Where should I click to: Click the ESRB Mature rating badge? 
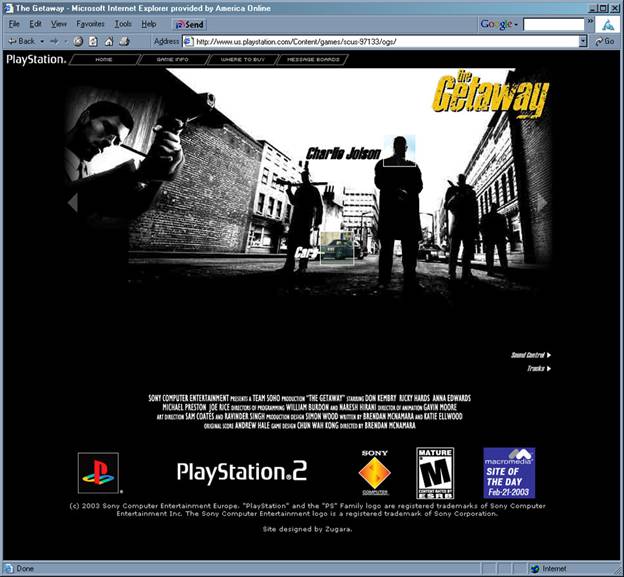[x=435, y=473]
